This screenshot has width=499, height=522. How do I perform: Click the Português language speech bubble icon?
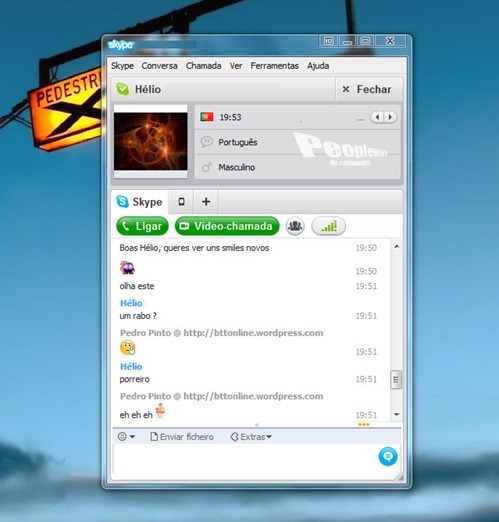(207, 142)
